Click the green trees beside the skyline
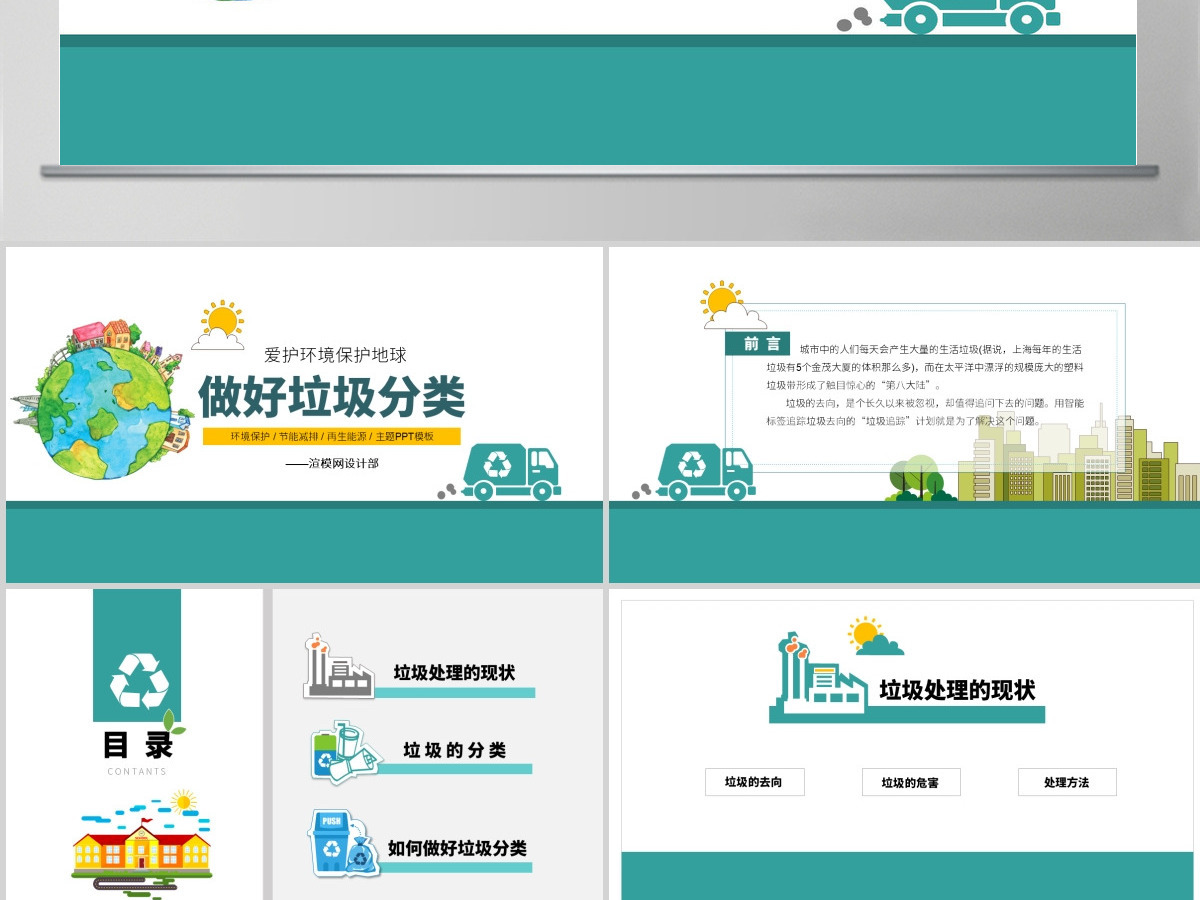This screenshot has width=1200, height=900. coord(921,478)
